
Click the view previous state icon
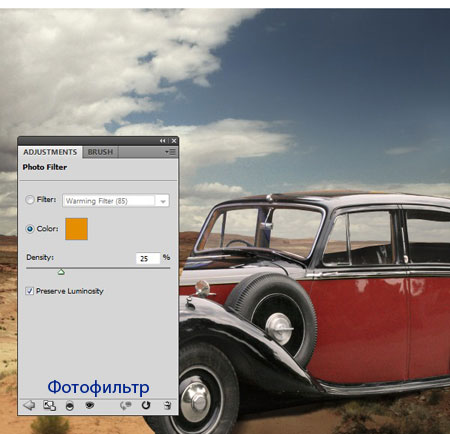[126, 405]
